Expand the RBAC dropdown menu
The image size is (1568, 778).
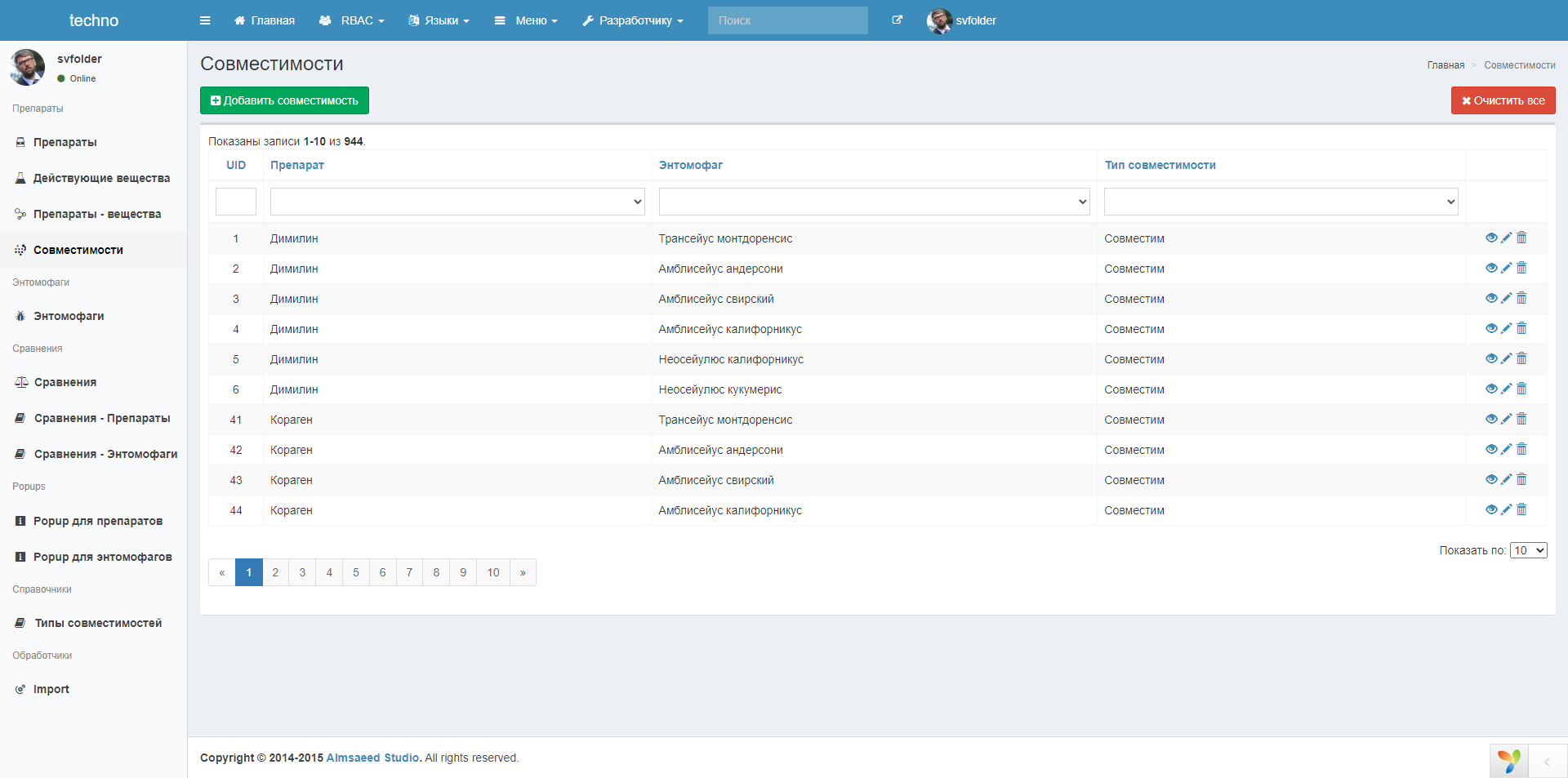coord(352,20)
